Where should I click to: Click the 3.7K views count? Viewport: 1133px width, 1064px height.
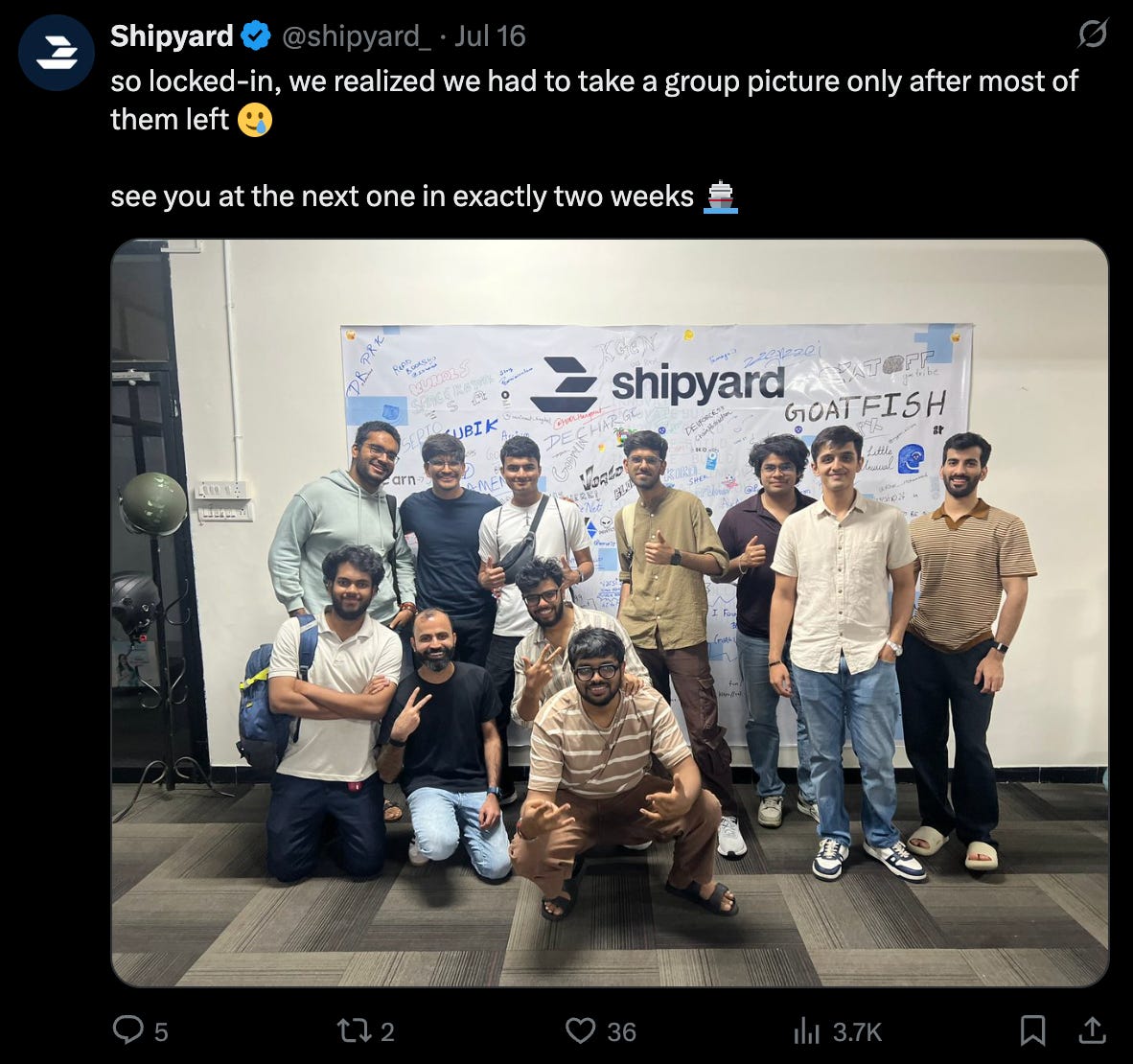tap(857, 1032)
